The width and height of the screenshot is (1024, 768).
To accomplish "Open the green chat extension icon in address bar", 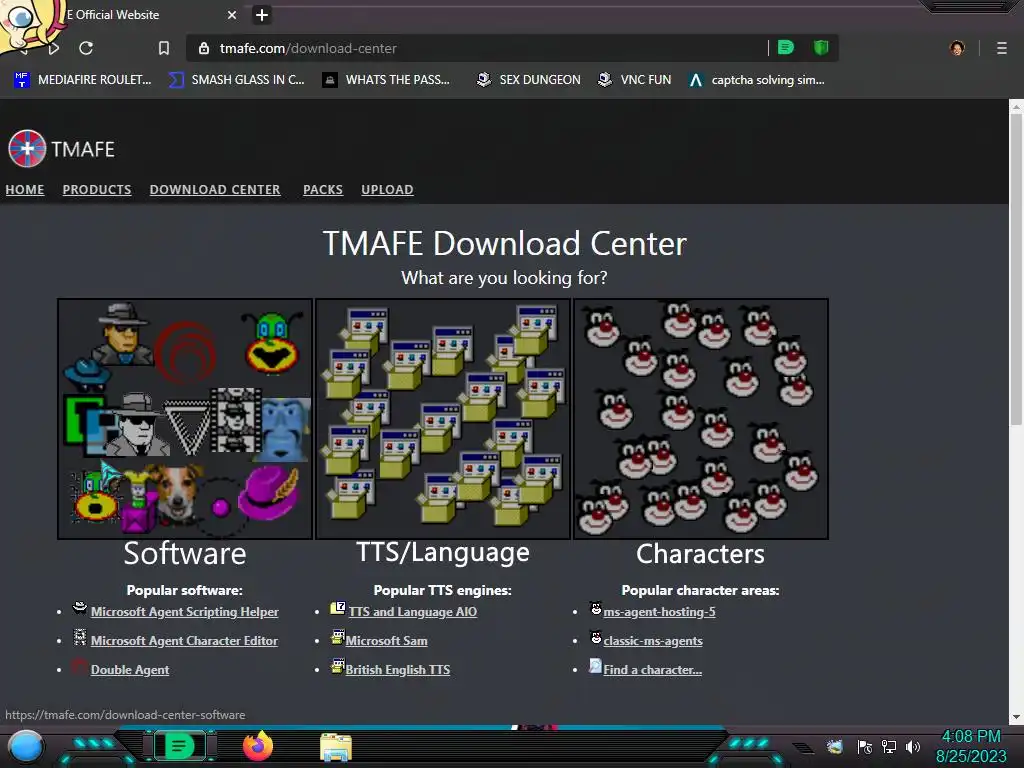I will (786, 47).
